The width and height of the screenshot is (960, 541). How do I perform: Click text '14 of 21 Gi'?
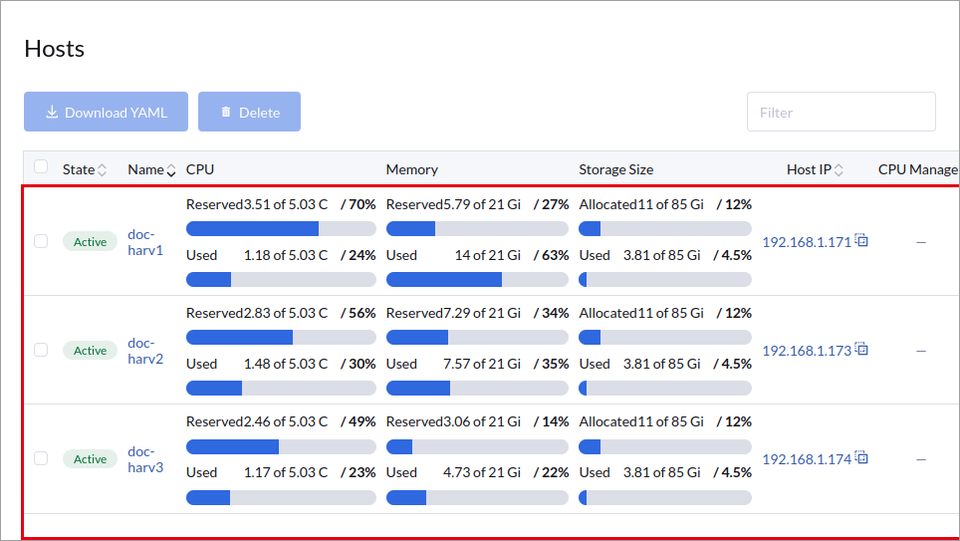pos(488,255)
